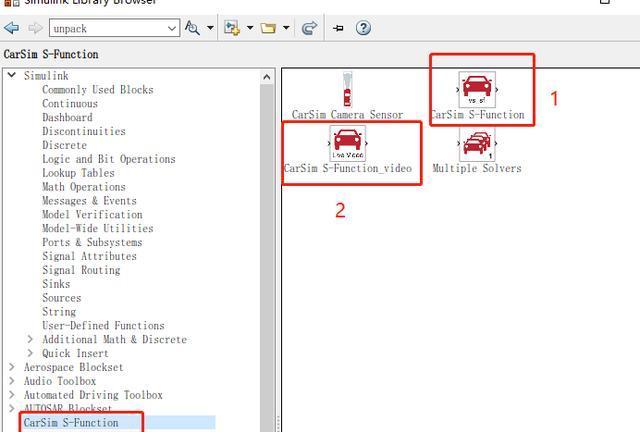Expand the Aerospace Blockset node

click(12, 367)
